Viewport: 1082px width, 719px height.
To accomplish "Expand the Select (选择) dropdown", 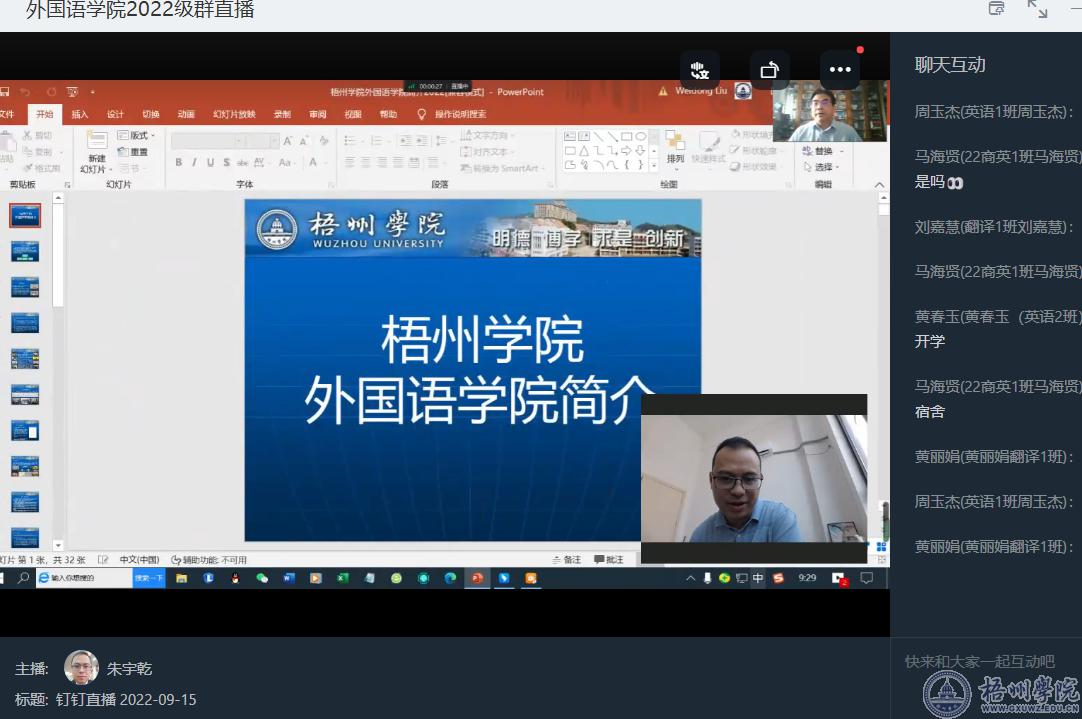I will pos(826,167).
